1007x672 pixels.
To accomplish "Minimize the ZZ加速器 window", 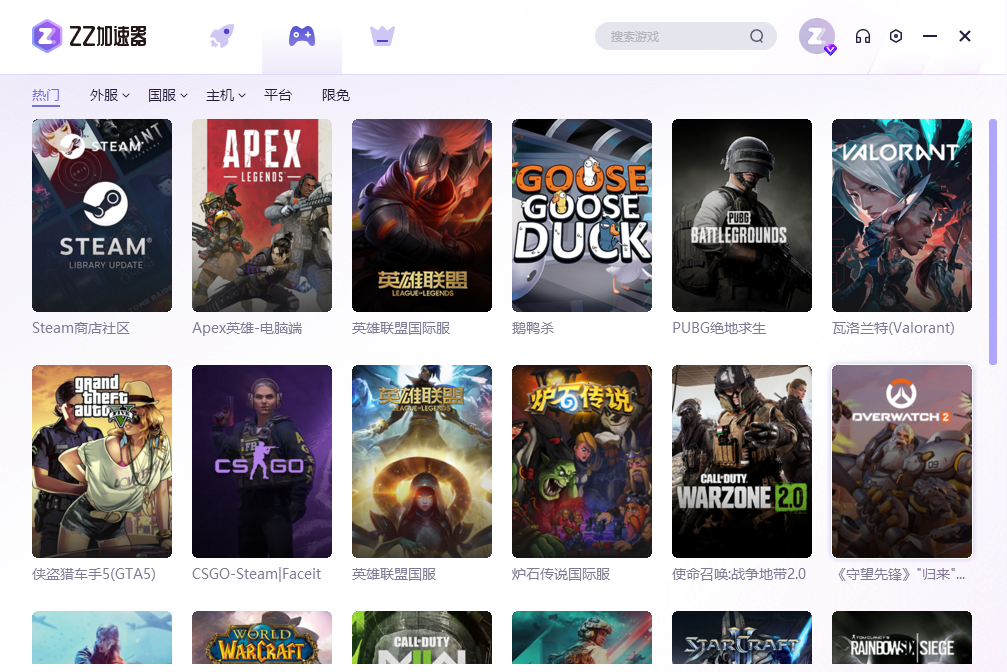I will pos(930,36).
